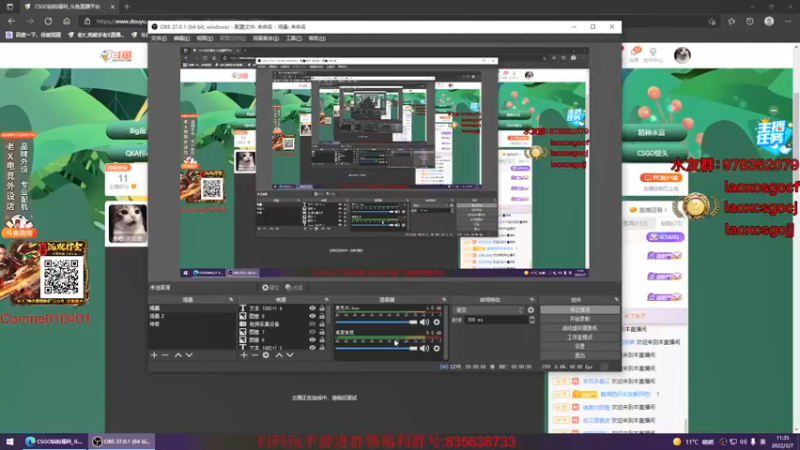This screenshot has height=450, width=800.
Task: Open 工具(T) menu in OBS
Action: click(293, 38)
